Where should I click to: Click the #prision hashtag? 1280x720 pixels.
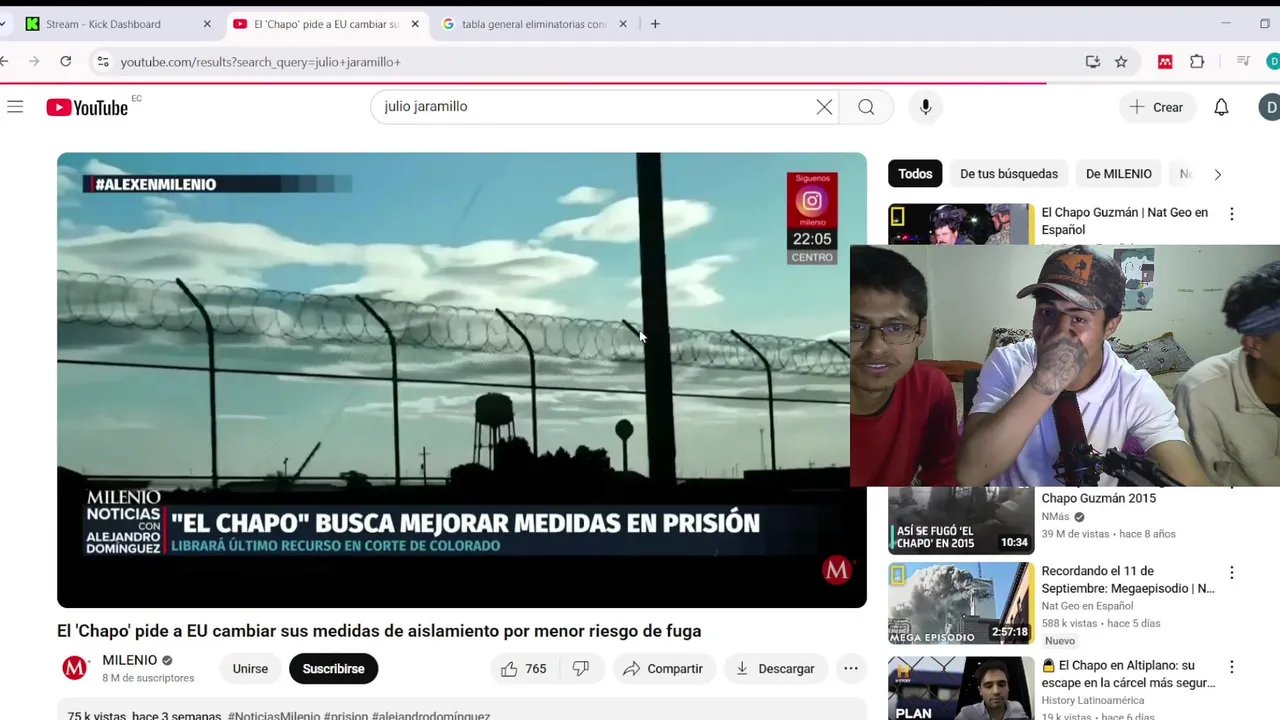346,716
